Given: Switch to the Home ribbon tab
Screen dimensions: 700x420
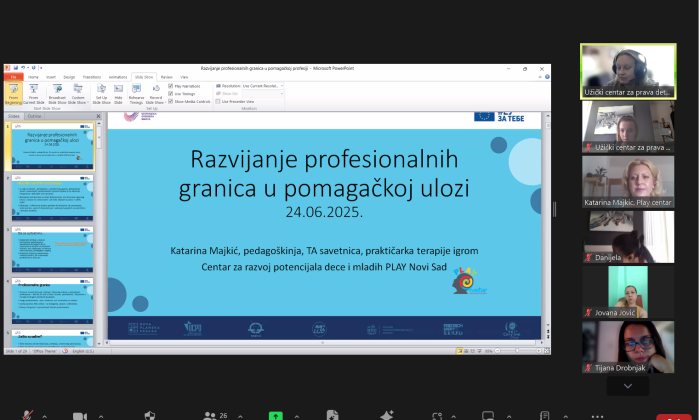Looking at the screenshot, I should point(33,77).
